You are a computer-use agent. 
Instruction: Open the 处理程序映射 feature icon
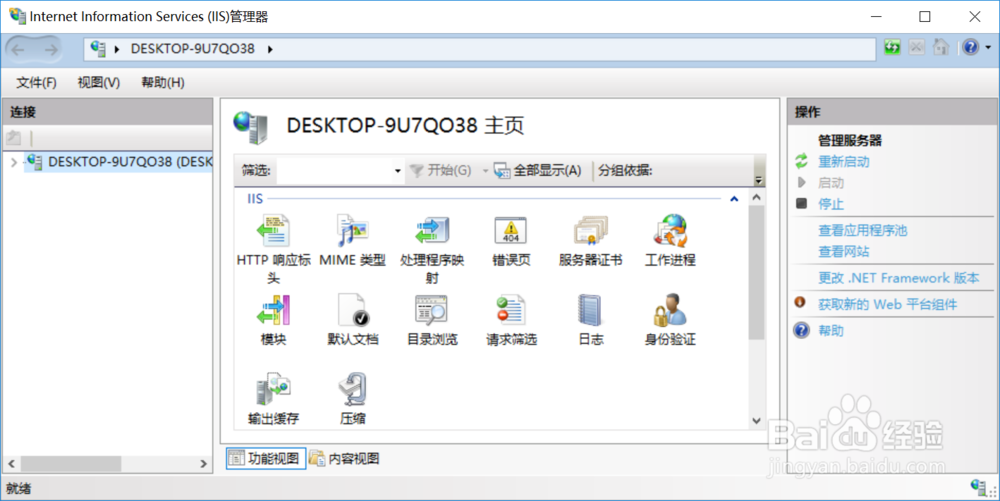432,231
